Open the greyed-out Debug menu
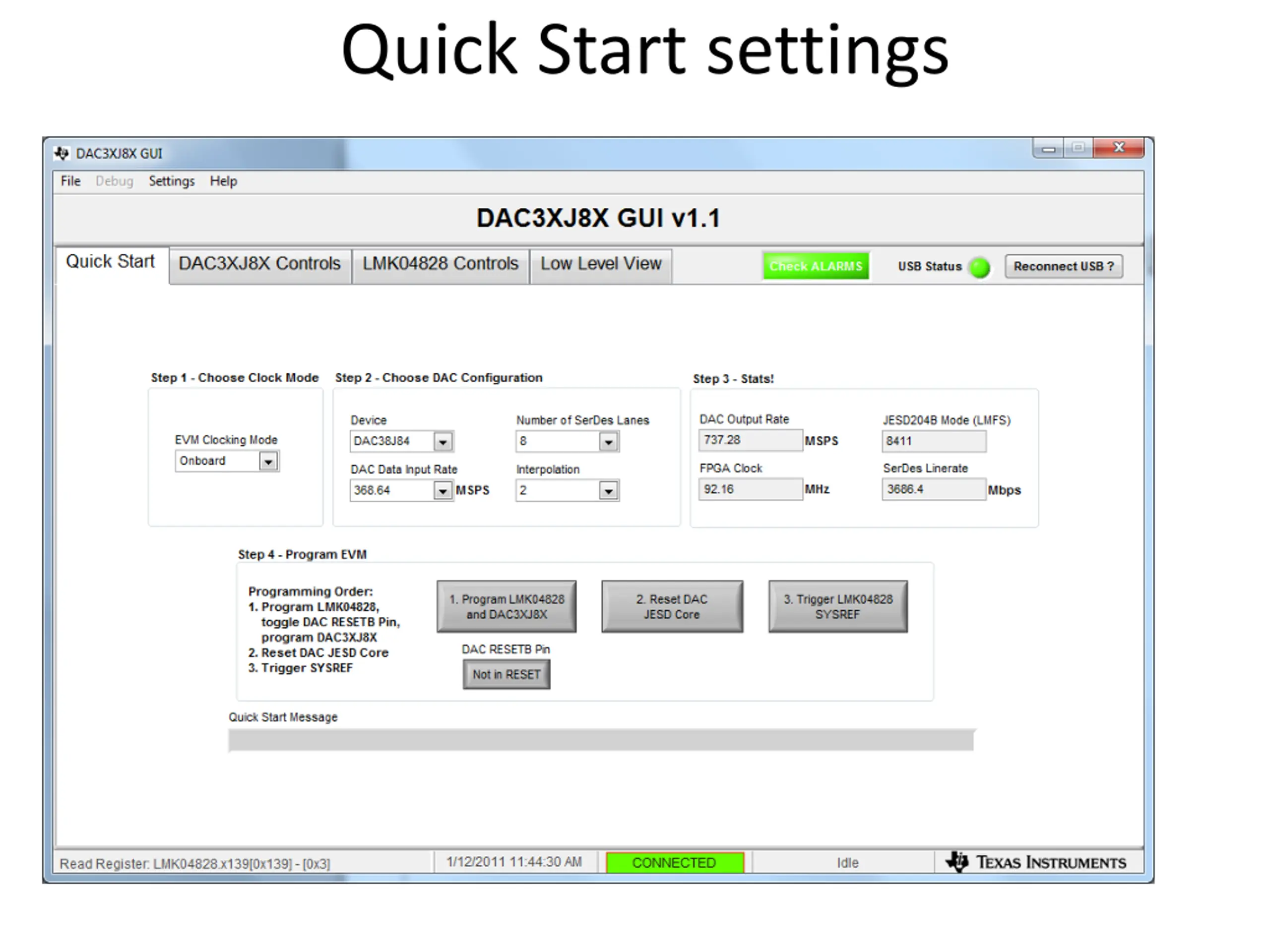Viewport: 1270px width, 952px height. pyautogui.click(x=114, y=181)
